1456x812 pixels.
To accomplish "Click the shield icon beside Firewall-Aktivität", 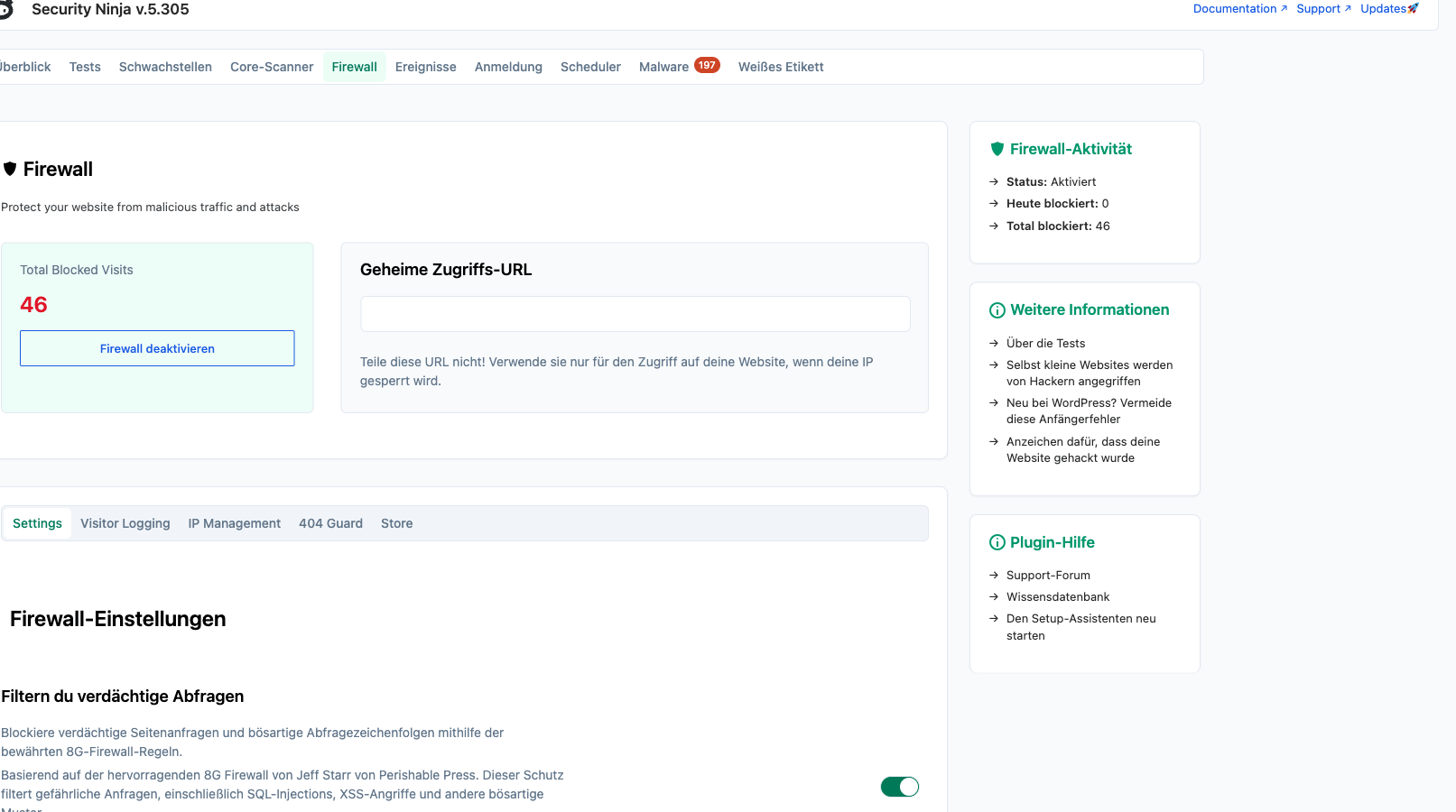I will click(997, 149).
